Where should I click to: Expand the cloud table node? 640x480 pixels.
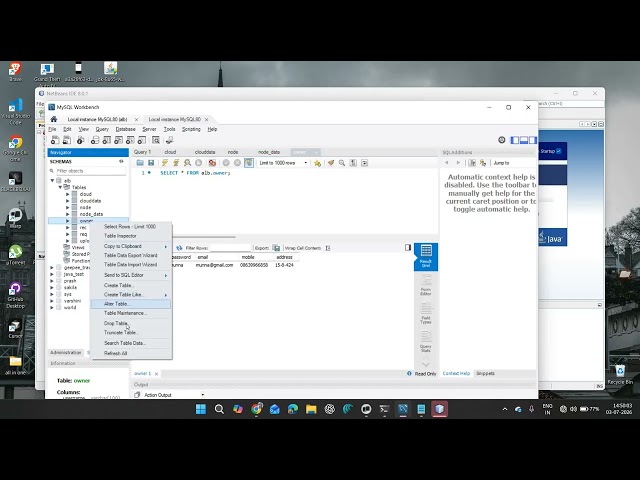[x=68, y=194]
